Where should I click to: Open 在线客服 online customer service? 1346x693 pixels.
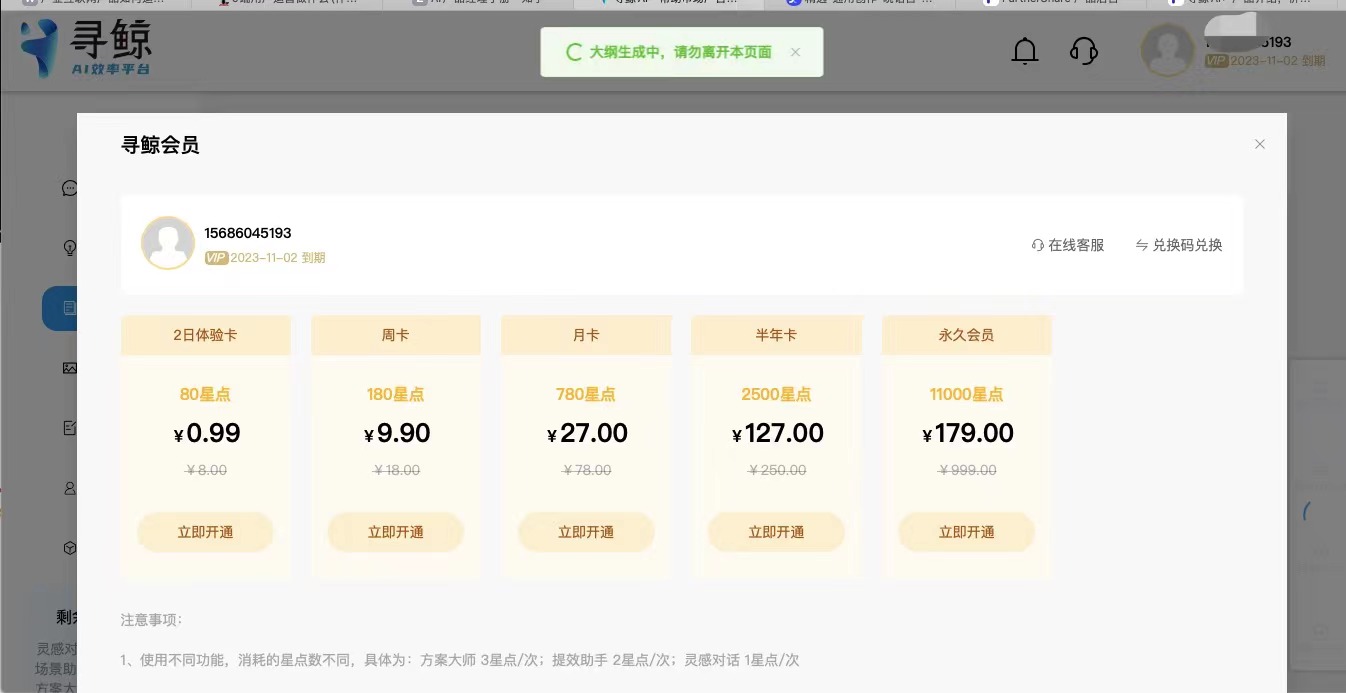point(1068,245)
